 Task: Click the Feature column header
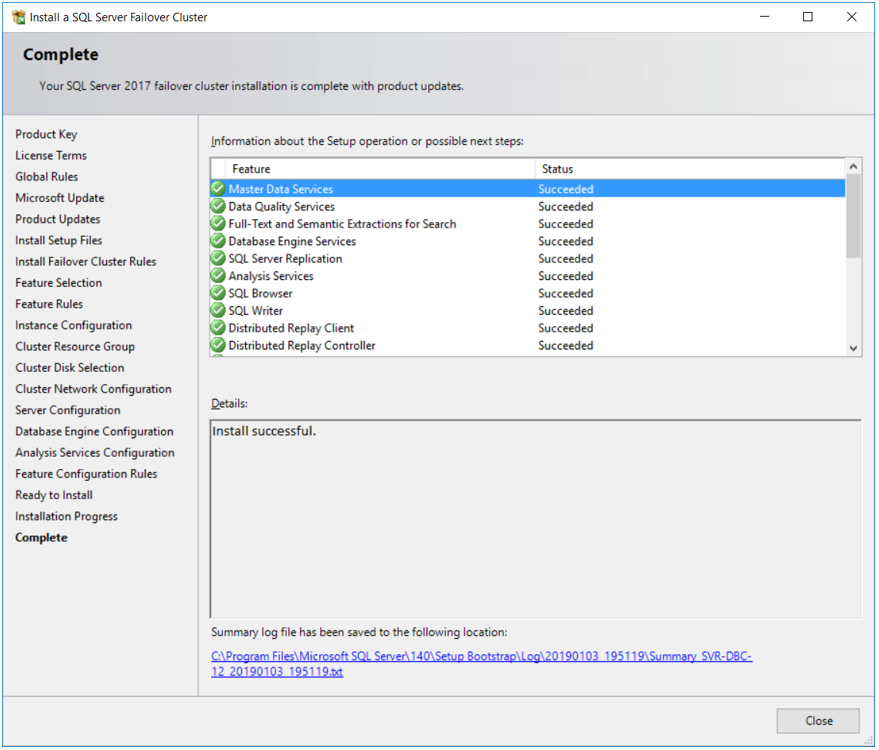380,169
